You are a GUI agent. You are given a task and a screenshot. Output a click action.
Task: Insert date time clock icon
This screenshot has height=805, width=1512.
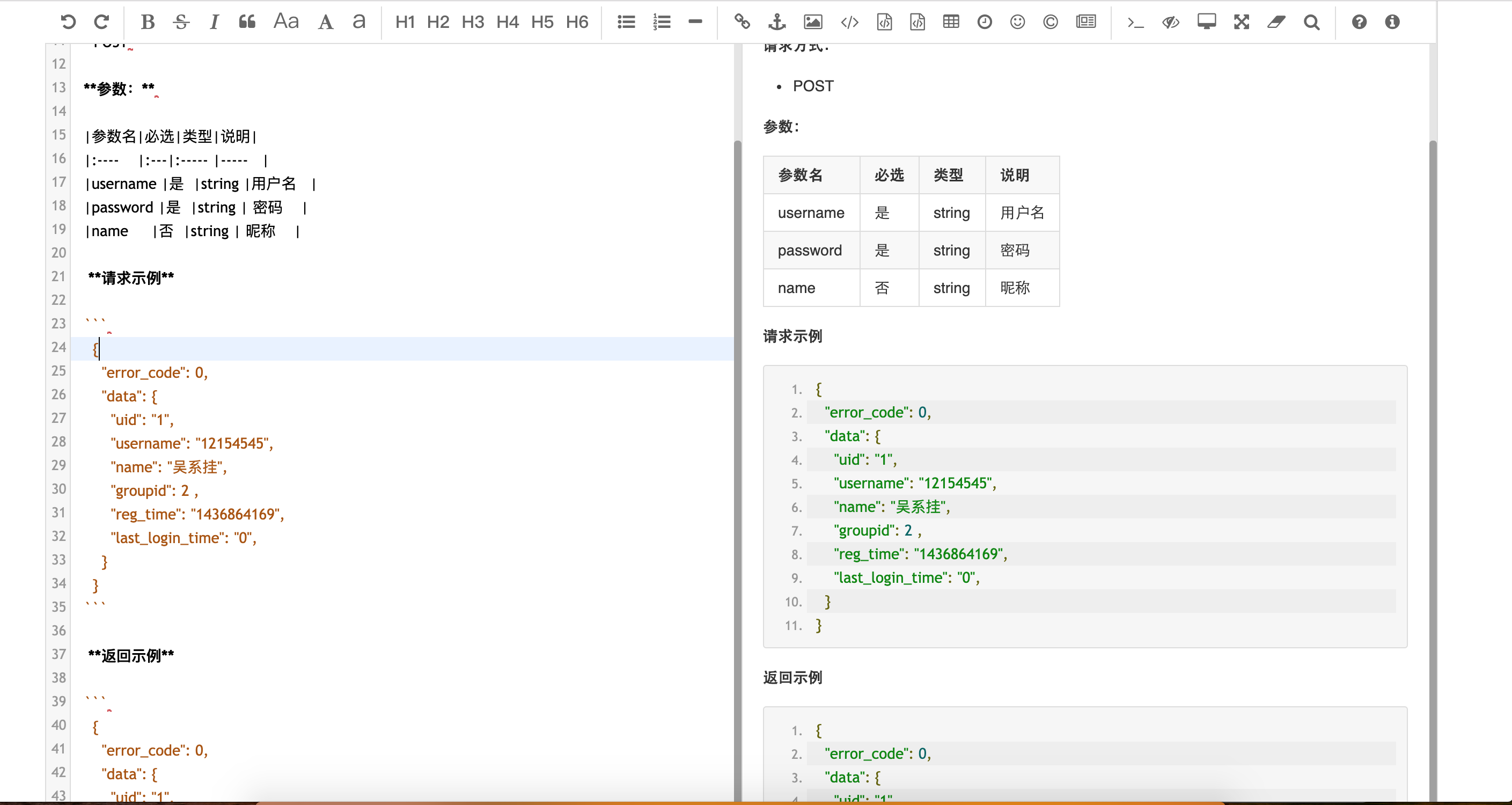click(985, 23)
